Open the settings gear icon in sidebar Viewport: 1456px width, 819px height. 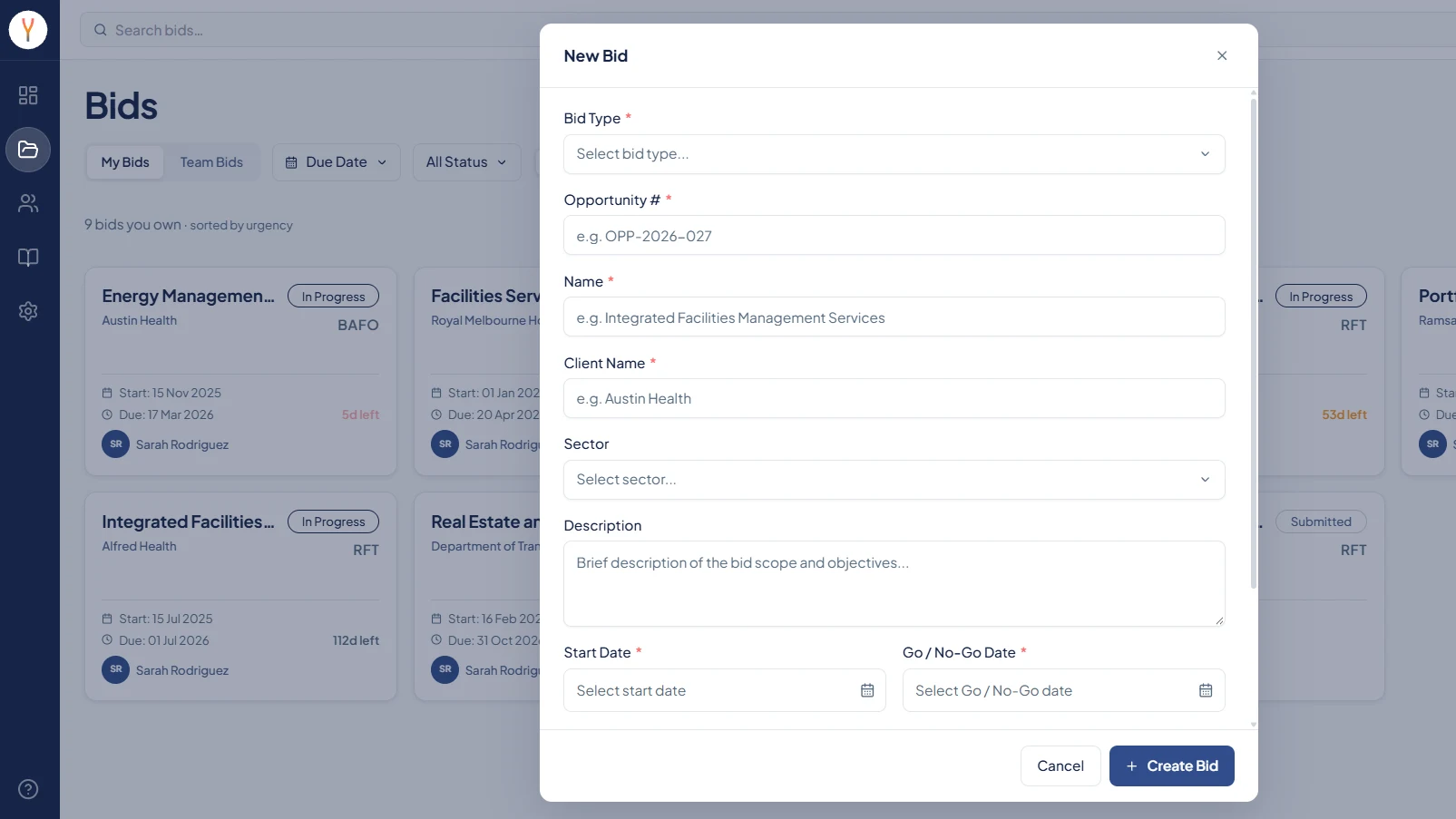click(28, 311)
